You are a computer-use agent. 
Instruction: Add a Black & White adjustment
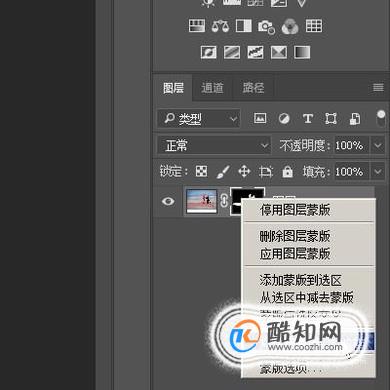point(244,26)
